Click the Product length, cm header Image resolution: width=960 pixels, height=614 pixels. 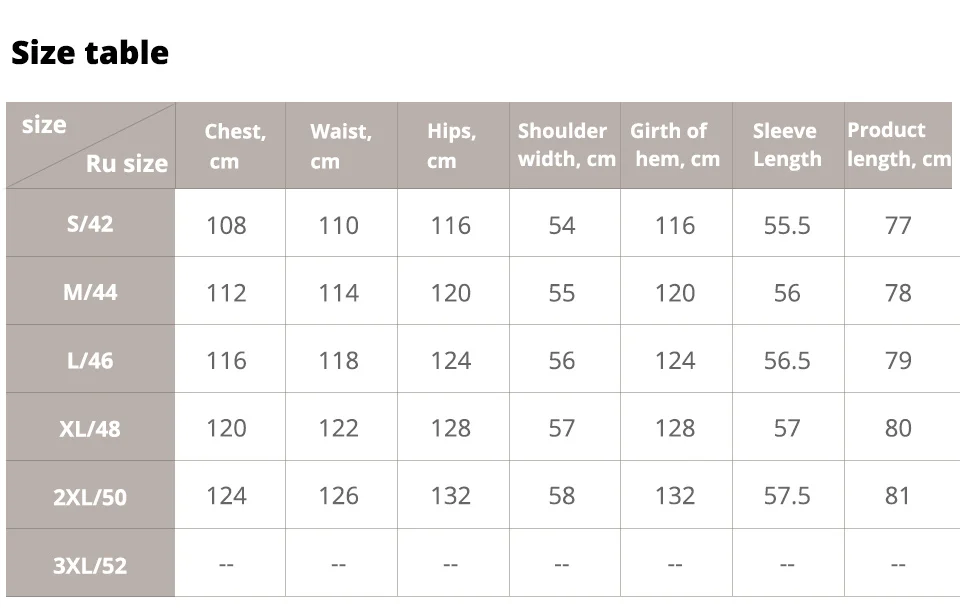(898, 146)
